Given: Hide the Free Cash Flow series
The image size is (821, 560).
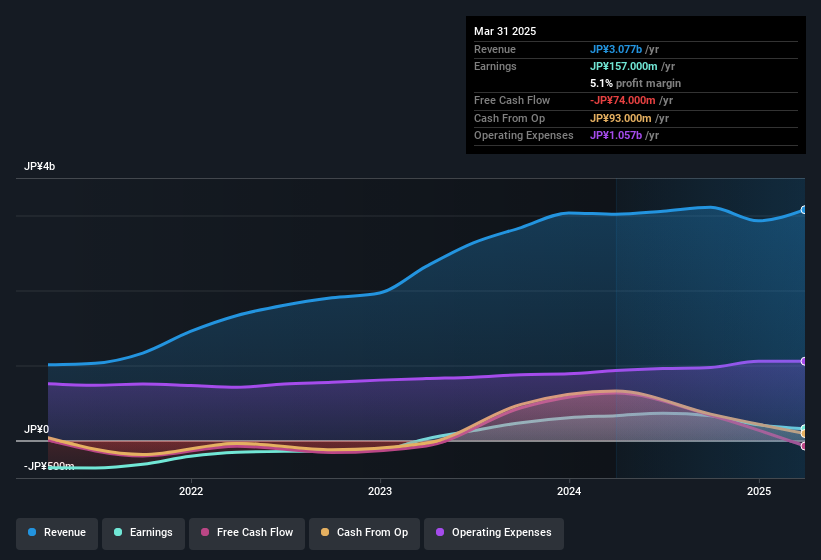Looking at the screenshot, I should [x=247, y=533].
